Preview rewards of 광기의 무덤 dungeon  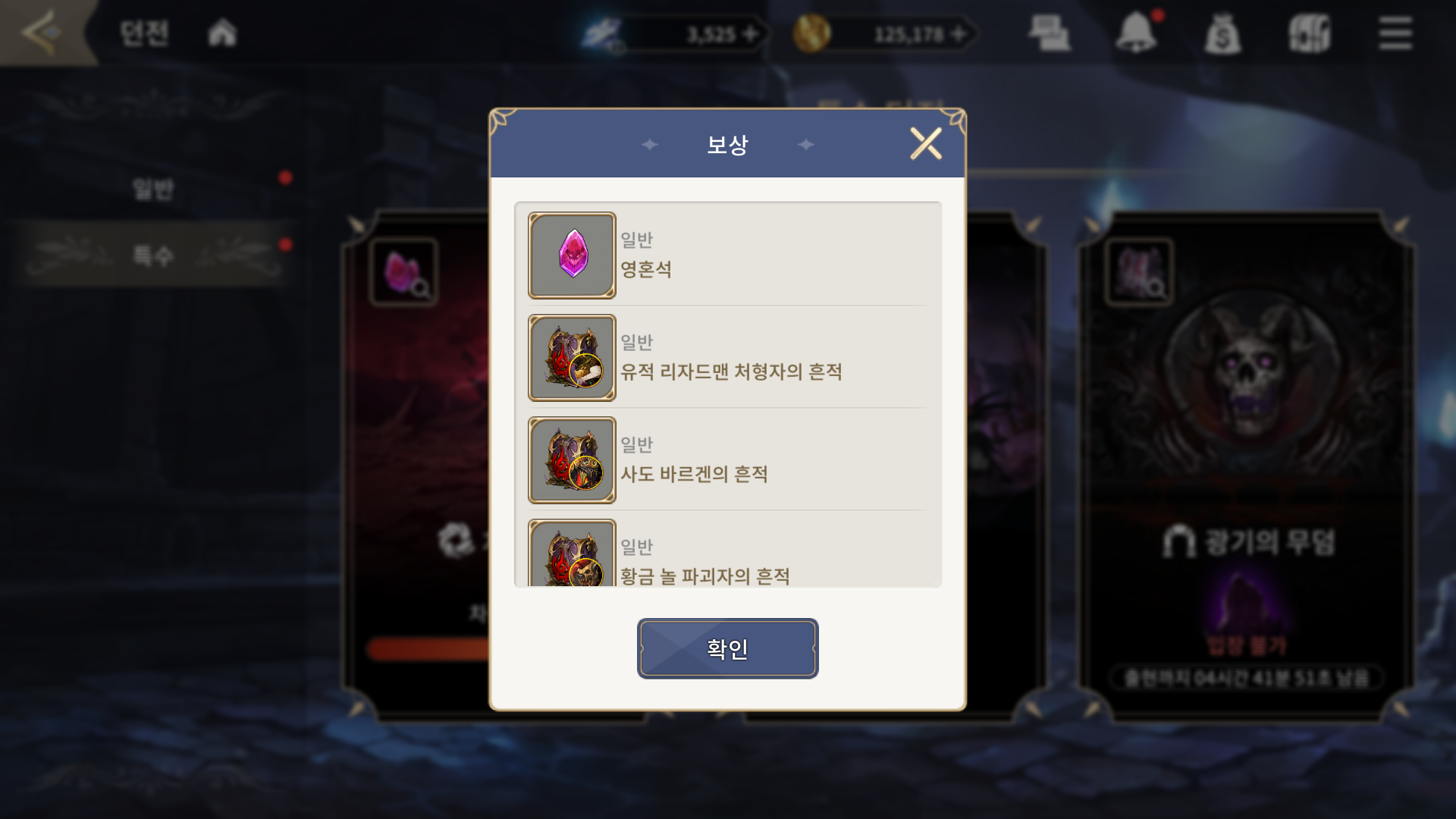click(1139, 272)
